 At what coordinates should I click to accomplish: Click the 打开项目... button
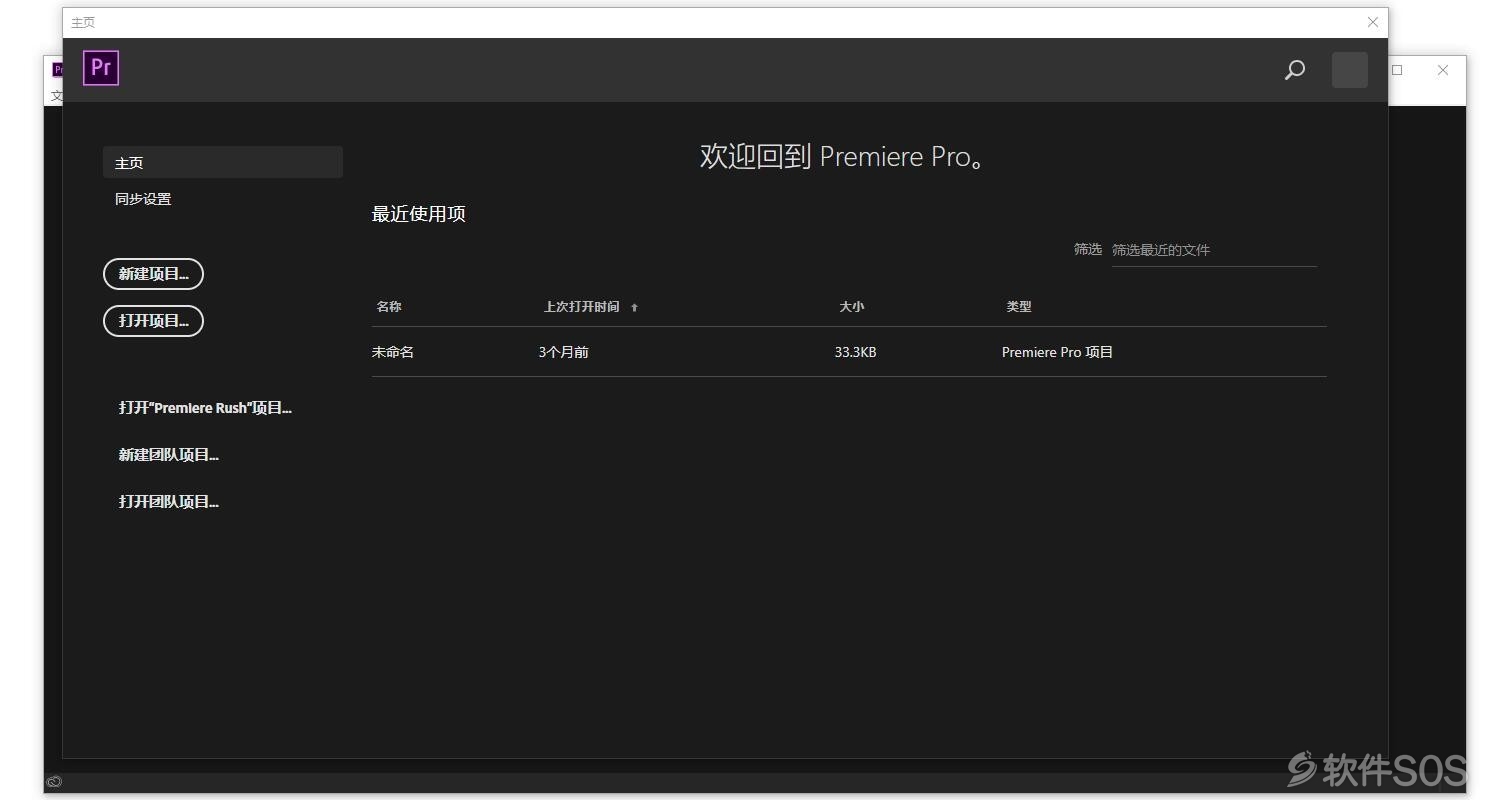pos(153,321)
